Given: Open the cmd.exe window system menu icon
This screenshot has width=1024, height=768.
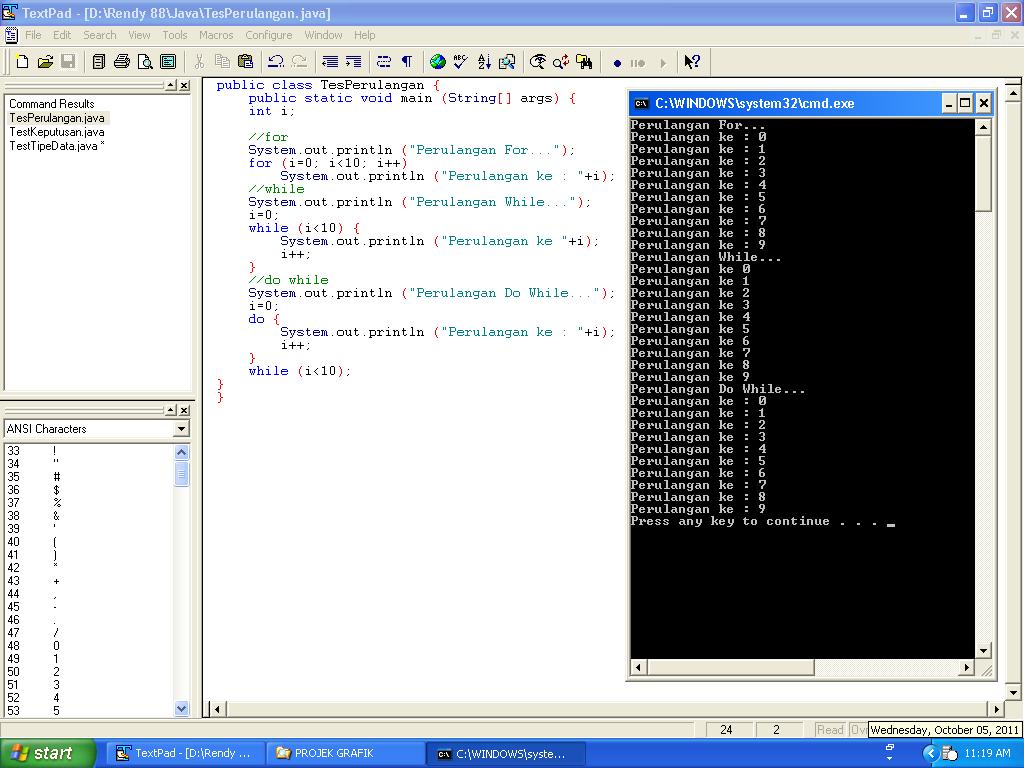Looking at the screenshot, I should [x=642, y=103].
